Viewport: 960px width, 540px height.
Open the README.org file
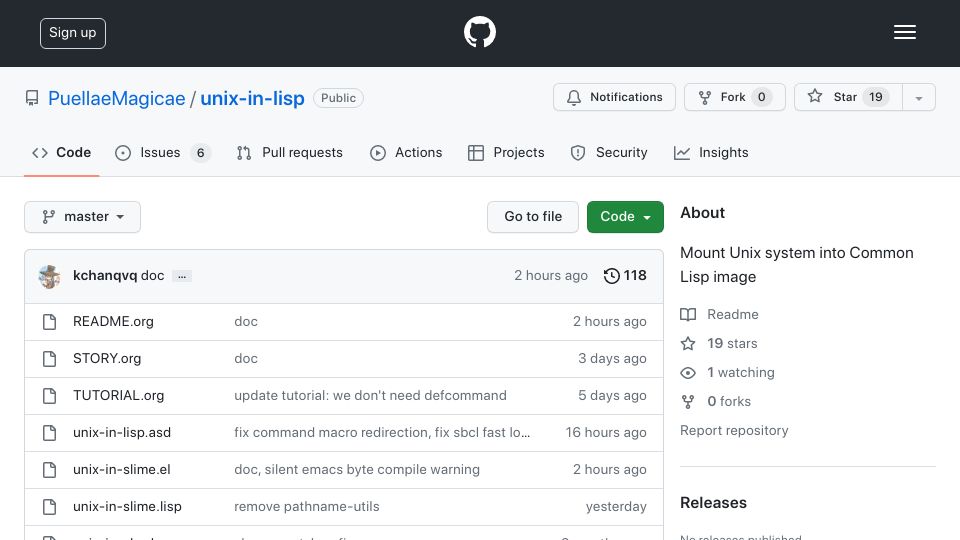pos(113,321)
